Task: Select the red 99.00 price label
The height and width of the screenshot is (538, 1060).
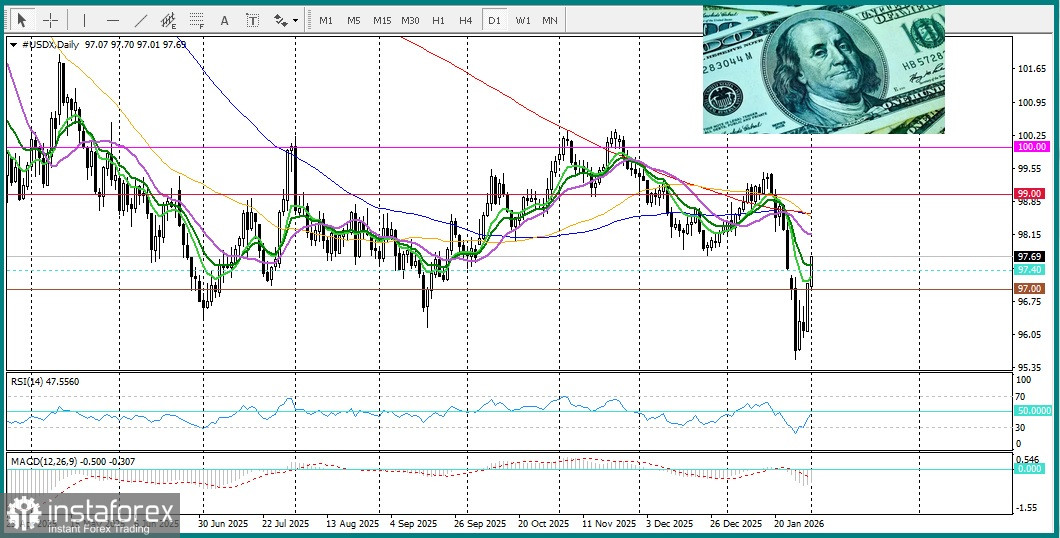Action: click(x=1032, y=193)
